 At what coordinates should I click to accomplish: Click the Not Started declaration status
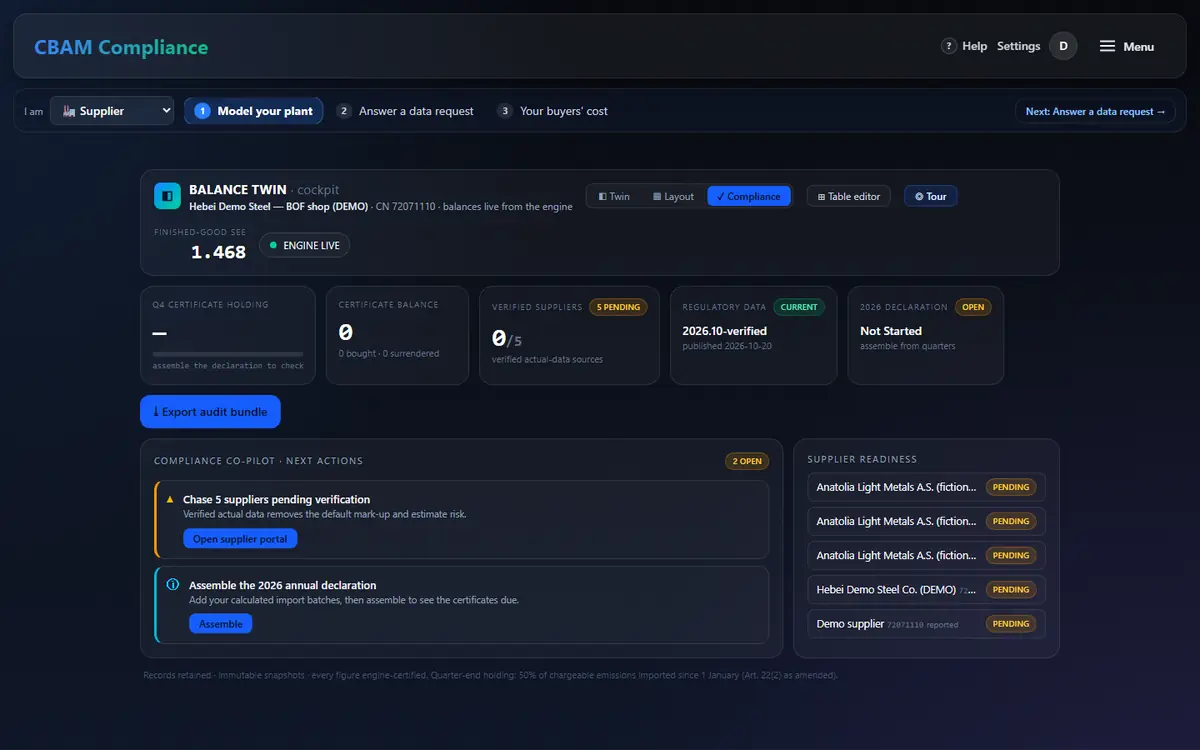click(x=891, y=331)
